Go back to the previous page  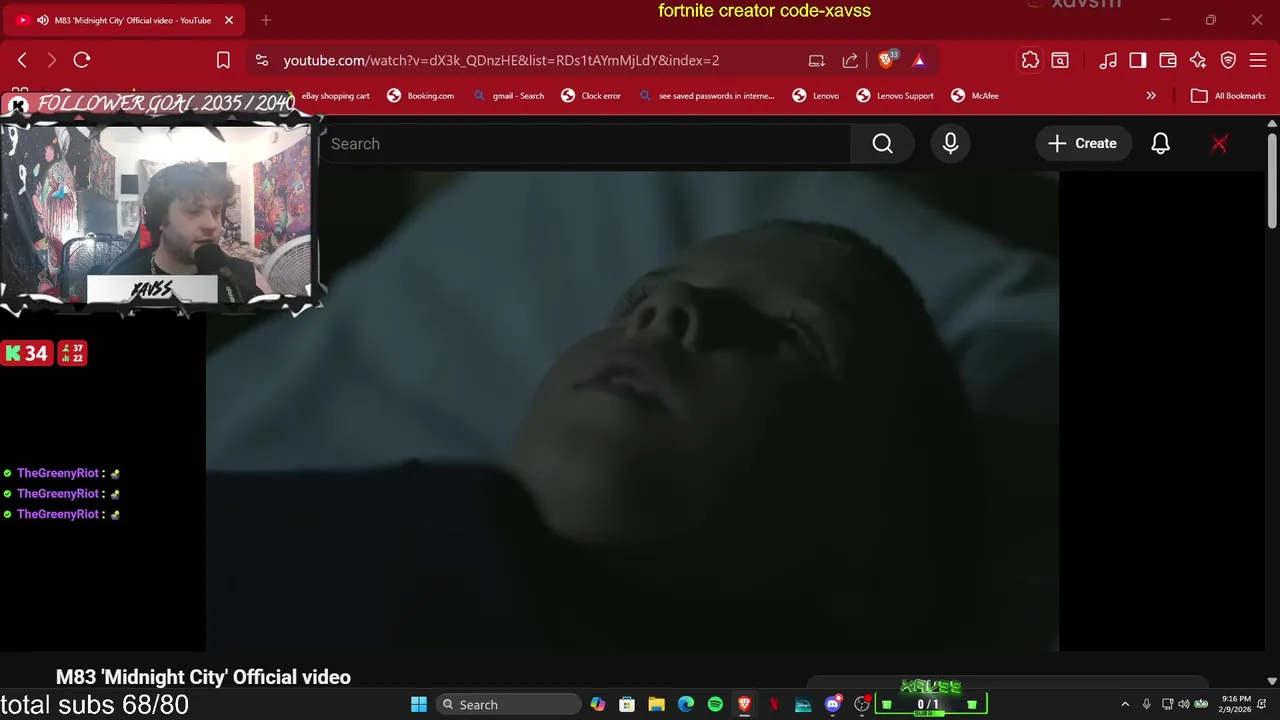pos(22,60)
